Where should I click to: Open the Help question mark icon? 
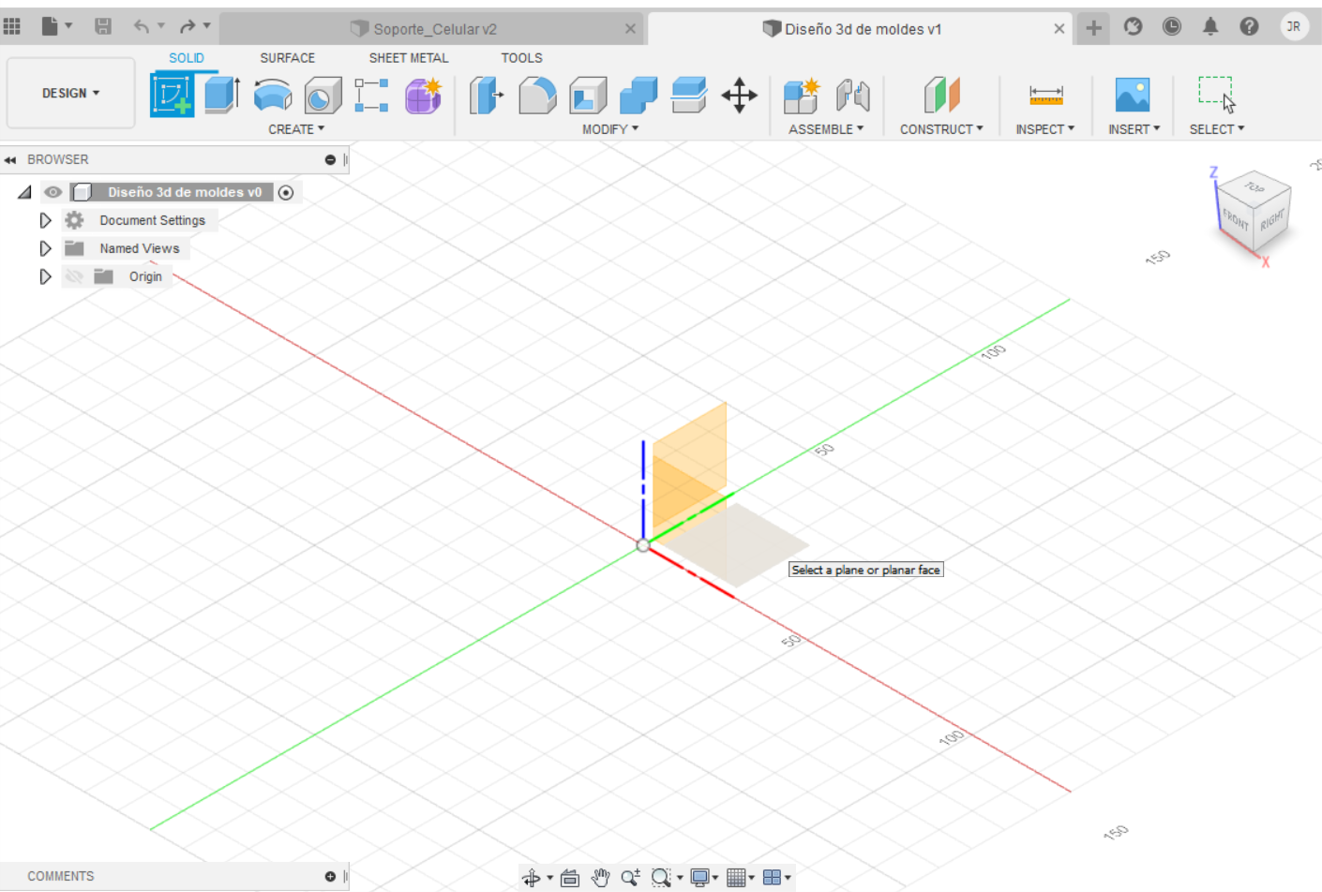coord(1249,27)
